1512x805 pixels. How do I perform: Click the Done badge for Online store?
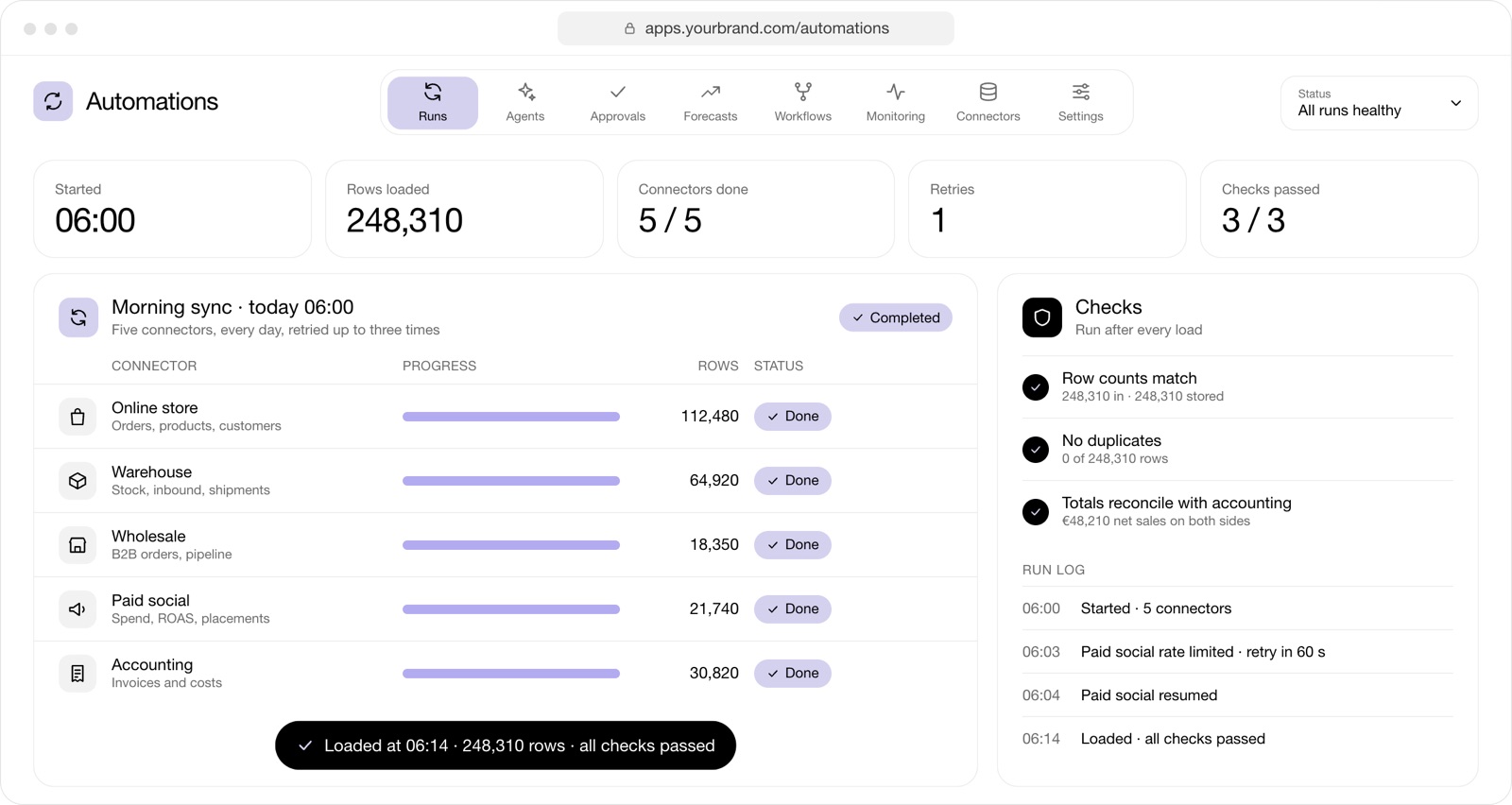pyautogui.click(x=793, y=417)
